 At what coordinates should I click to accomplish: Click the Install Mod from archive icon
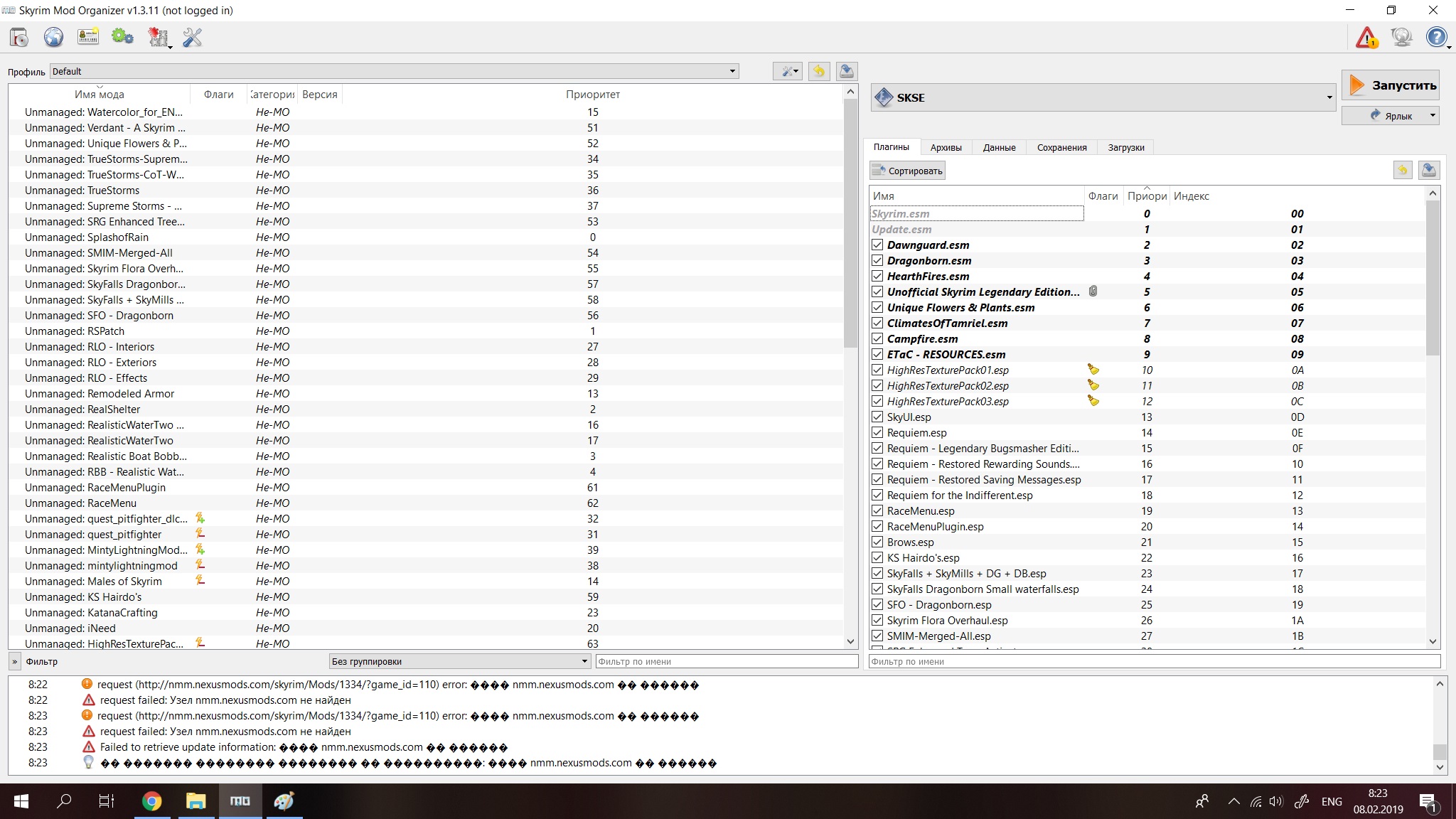[x=19, y=37]
